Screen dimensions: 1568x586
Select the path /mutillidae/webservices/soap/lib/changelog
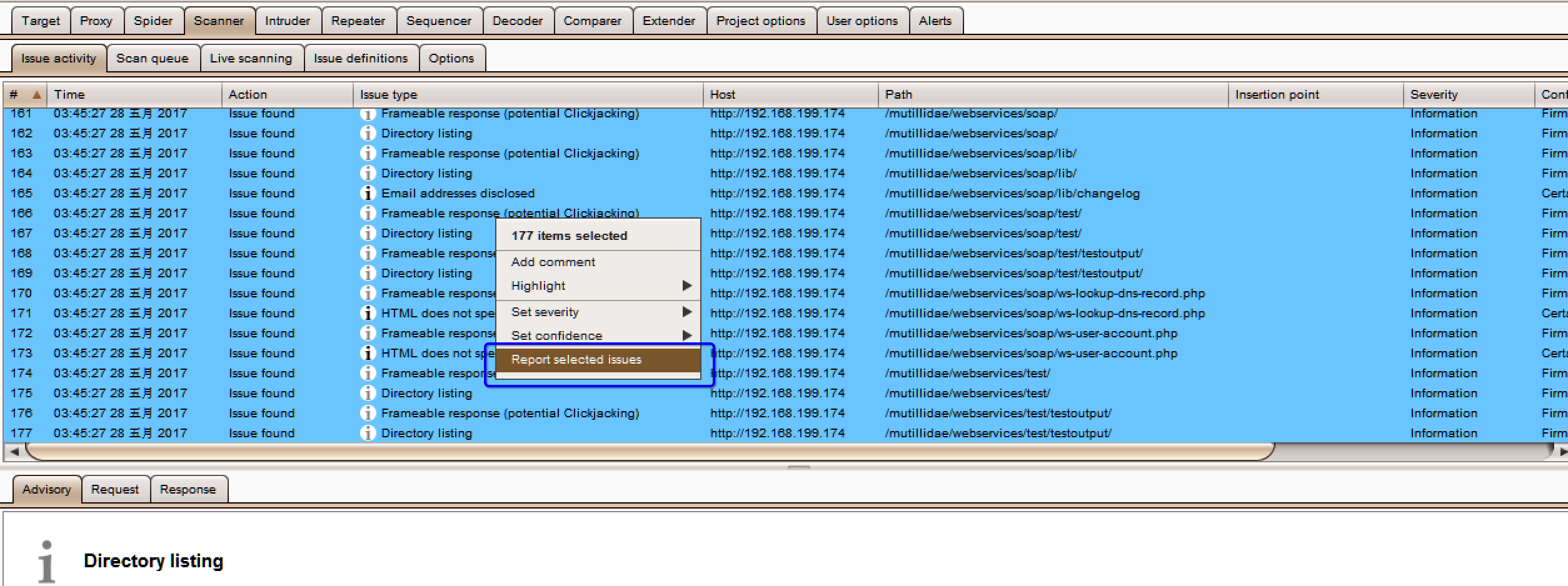(x=1012, y=193)
